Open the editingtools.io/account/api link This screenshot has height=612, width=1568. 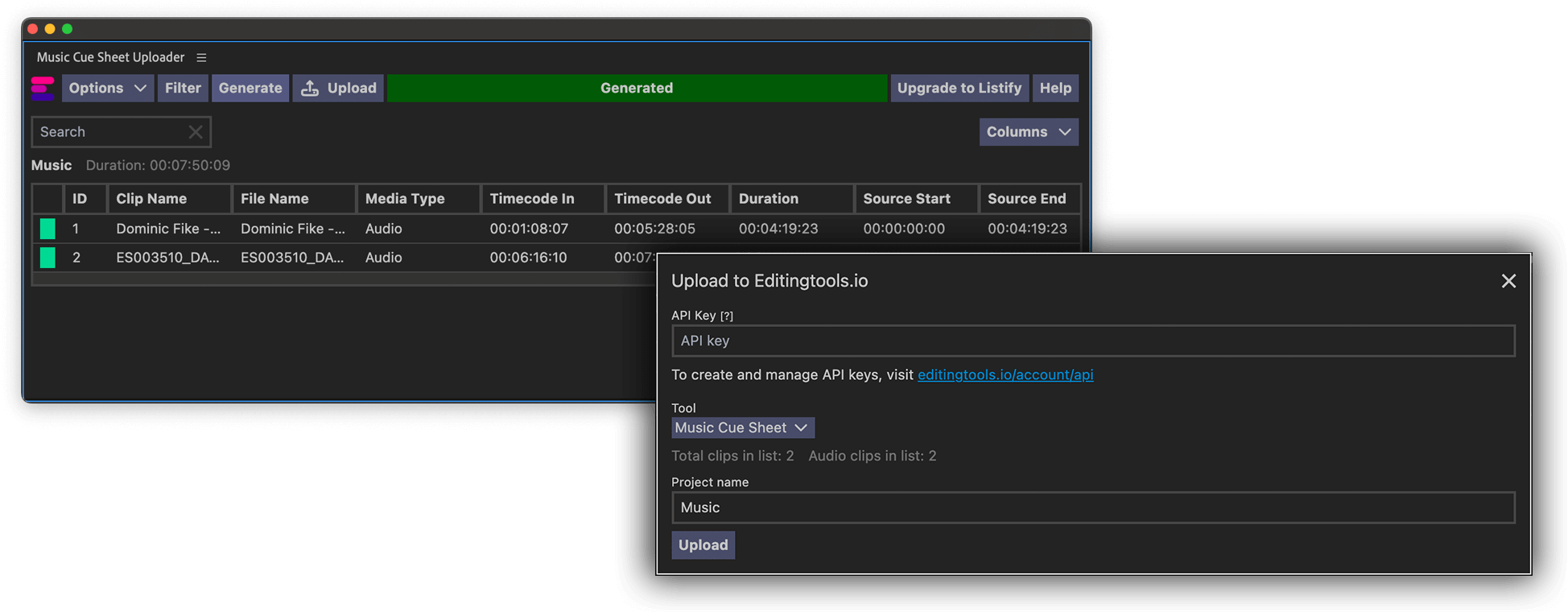coord(1005,374)
